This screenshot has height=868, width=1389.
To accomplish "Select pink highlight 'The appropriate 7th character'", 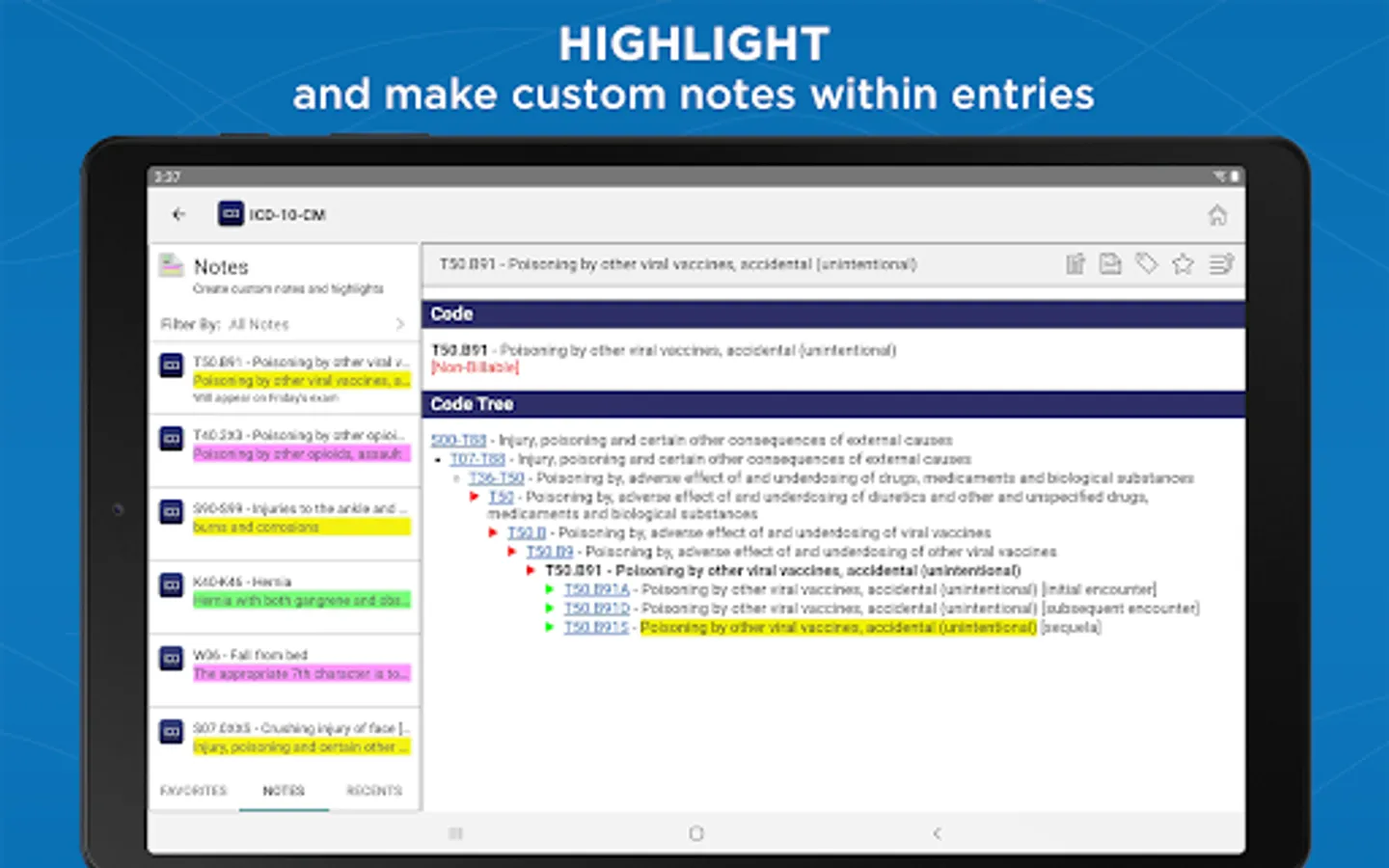I will click(302, 673).
